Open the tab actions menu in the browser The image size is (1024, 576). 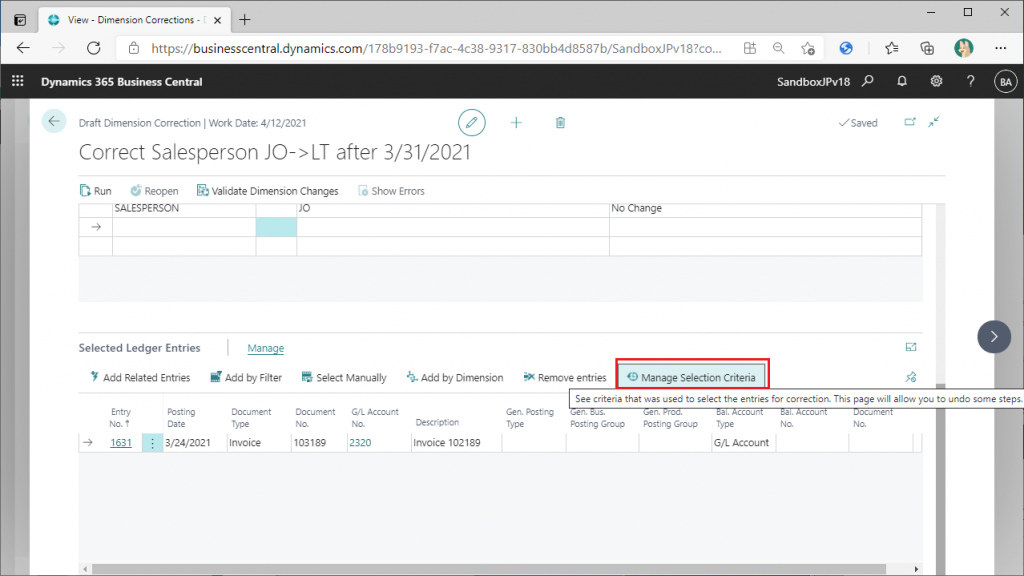20,20
